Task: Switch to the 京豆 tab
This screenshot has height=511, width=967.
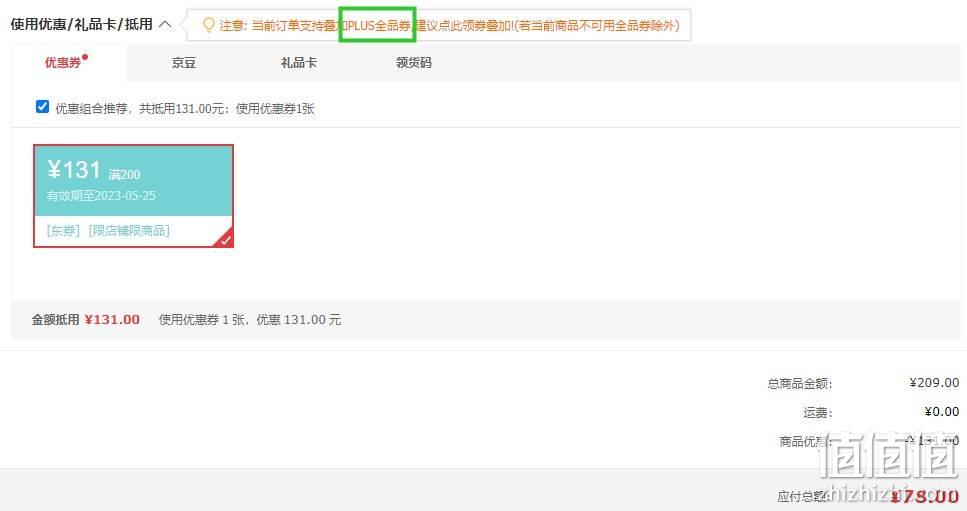Action: click(184, 62)
